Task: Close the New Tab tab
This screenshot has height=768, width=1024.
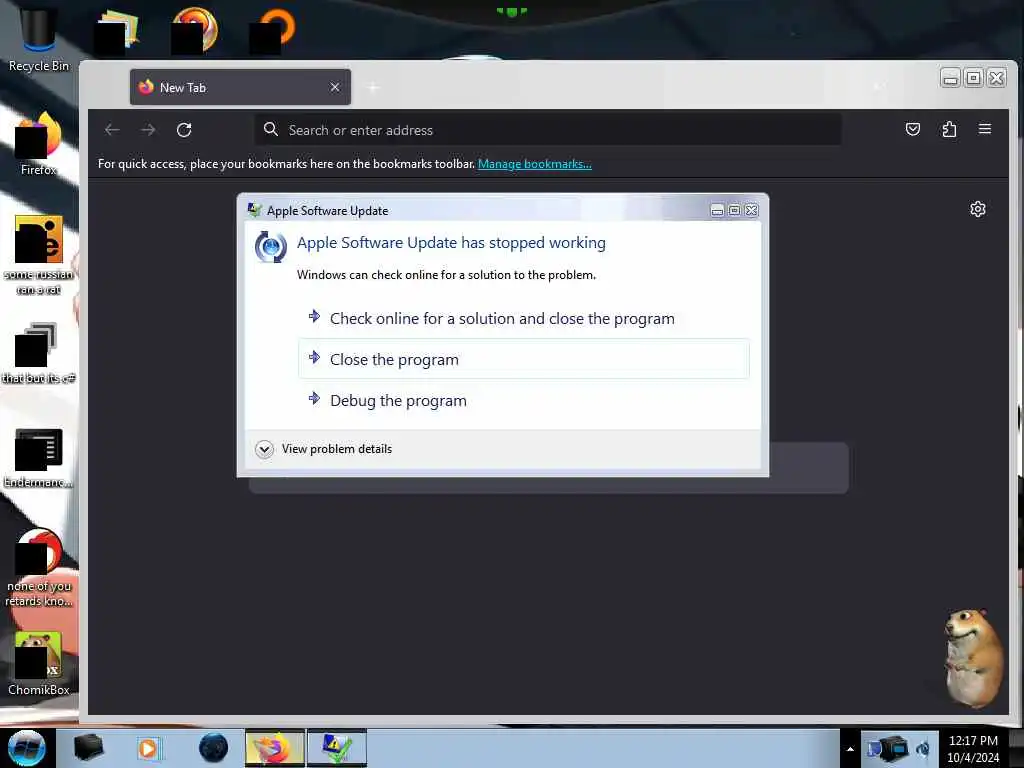Action: click(335, 87)
